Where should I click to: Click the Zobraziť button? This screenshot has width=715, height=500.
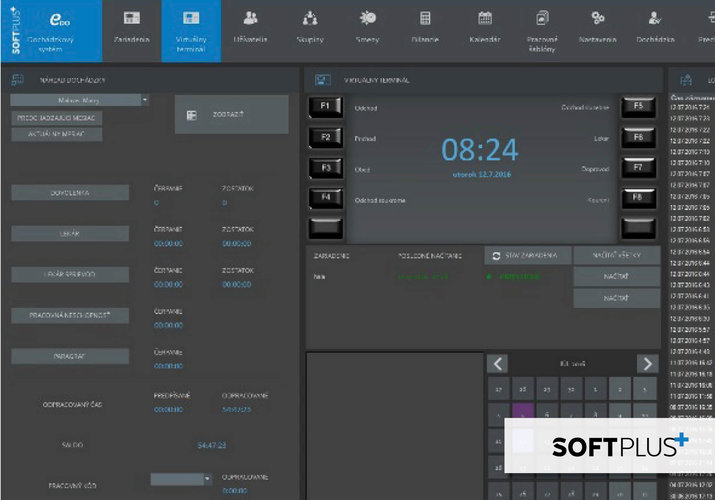(x=231, y=115)
